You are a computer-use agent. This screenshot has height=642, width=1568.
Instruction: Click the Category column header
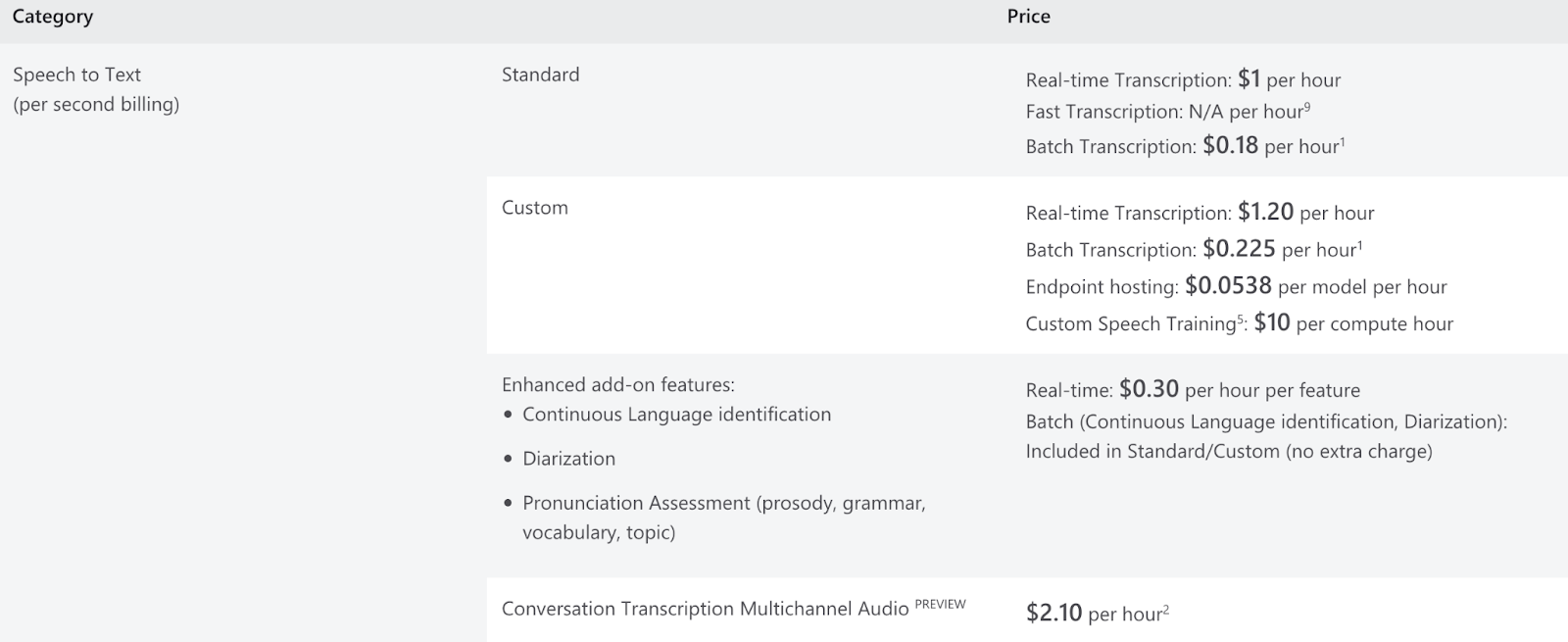[x=53, y=17]
